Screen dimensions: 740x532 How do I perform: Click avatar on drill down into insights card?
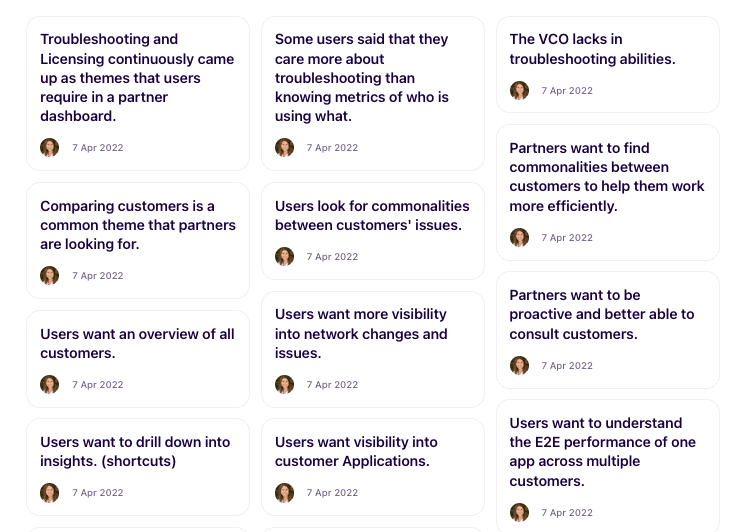point(50,492)
